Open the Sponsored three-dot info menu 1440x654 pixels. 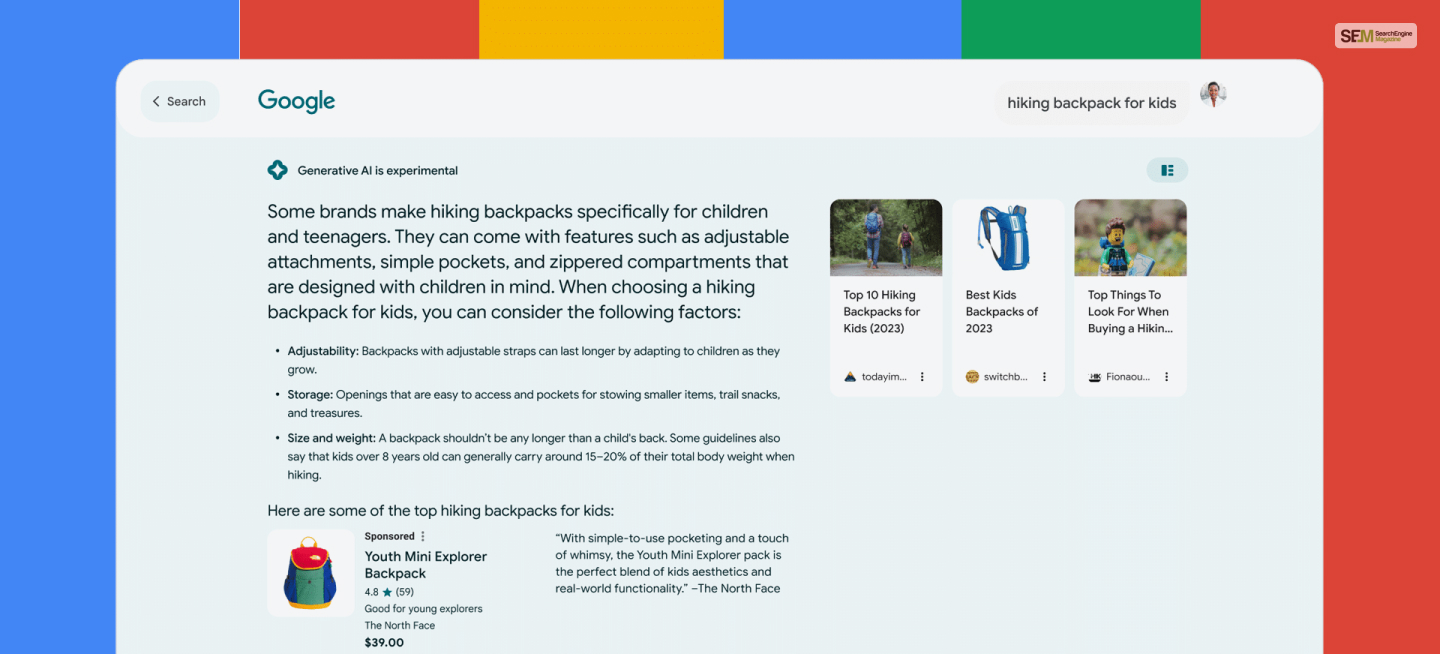pyautogui.click(x=423, y=537)
